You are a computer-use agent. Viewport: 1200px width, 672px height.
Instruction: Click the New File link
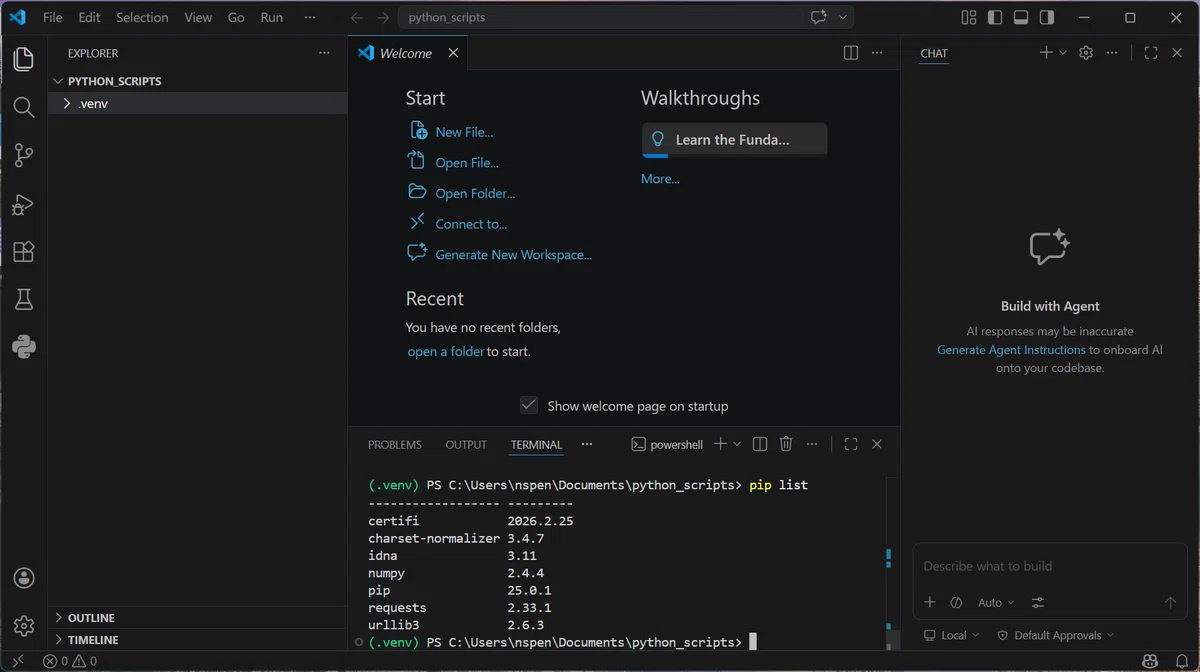464,132
